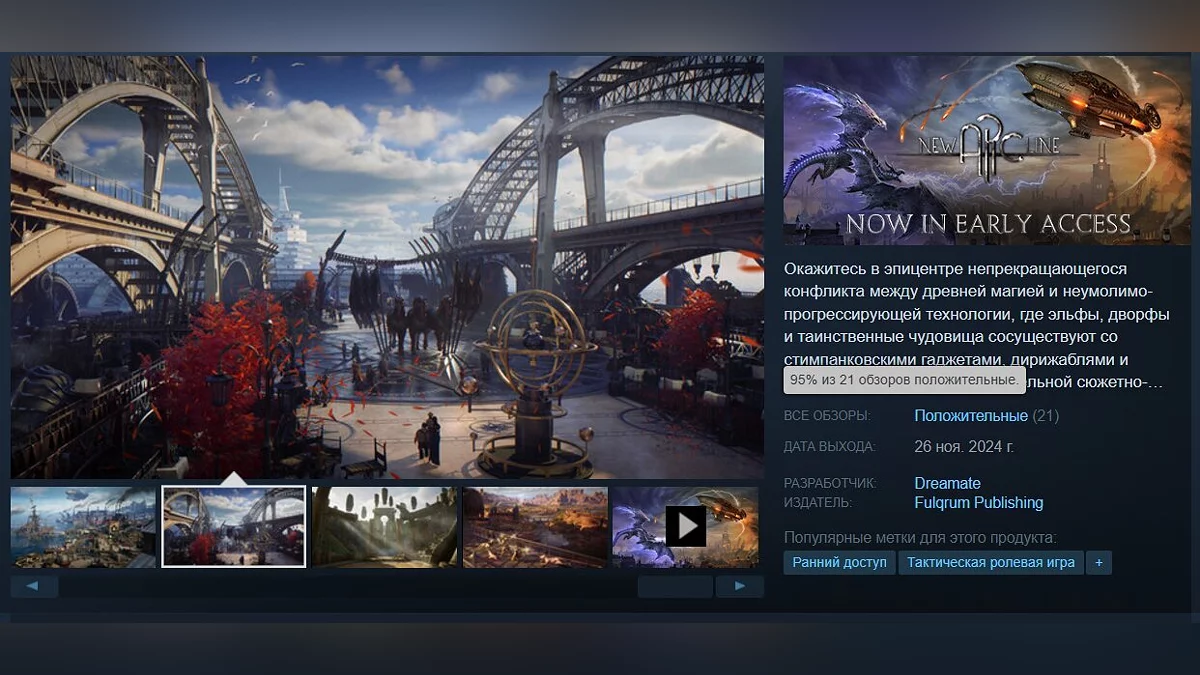This screenshot has width=1200, height=675.
Task: Click the plus button to add tags
Action: click(x=1098, y=562)
